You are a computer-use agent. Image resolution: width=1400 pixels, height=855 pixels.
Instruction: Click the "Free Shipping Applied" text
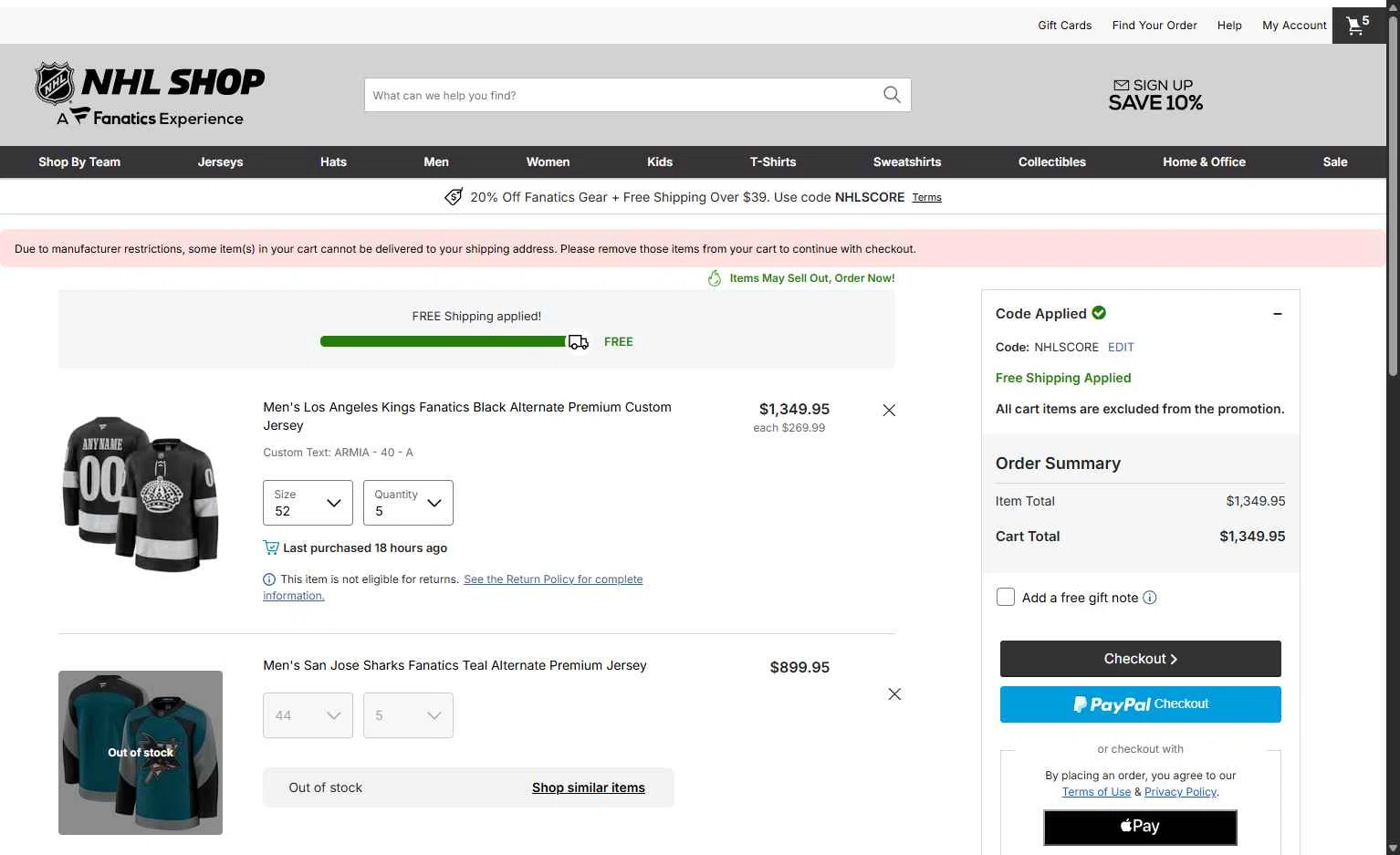[1063, 378]
